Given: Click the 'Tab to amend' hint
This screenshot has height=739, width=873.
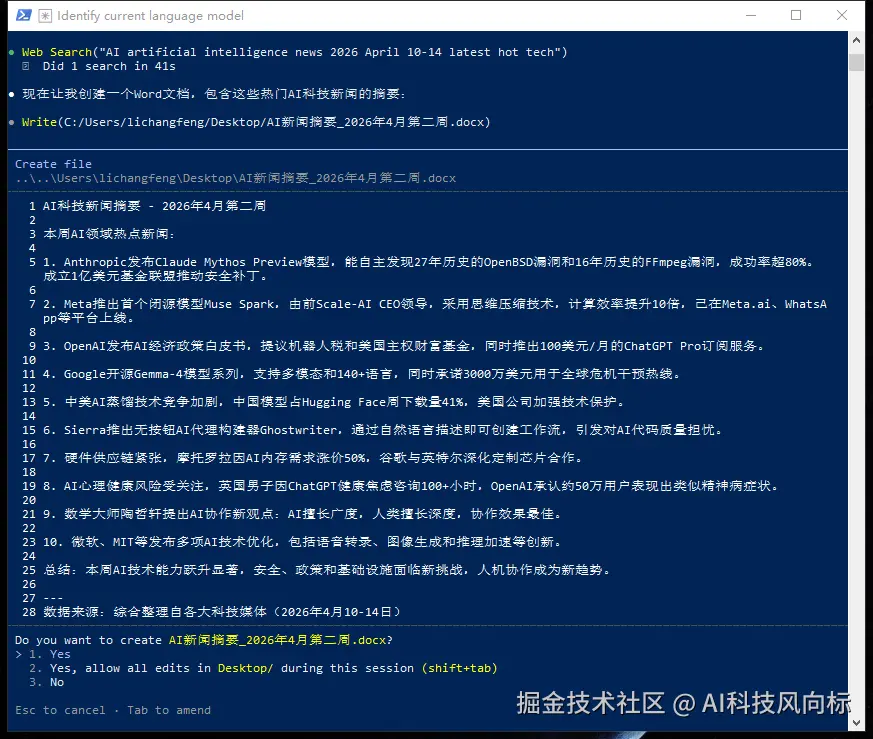Looking at the screenshot, I should click(x=165, y=710).
